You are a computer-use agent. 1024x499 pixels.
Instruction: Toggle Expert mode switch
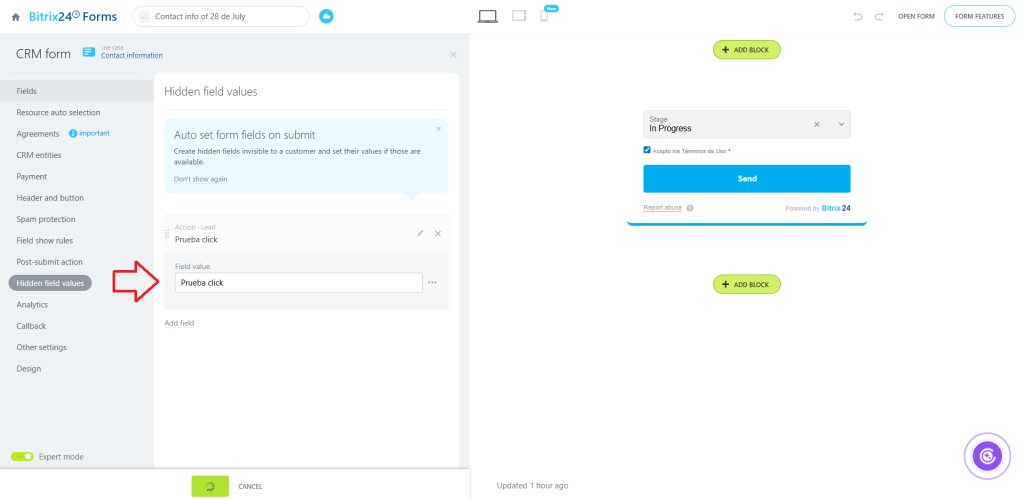click(22, 457)
